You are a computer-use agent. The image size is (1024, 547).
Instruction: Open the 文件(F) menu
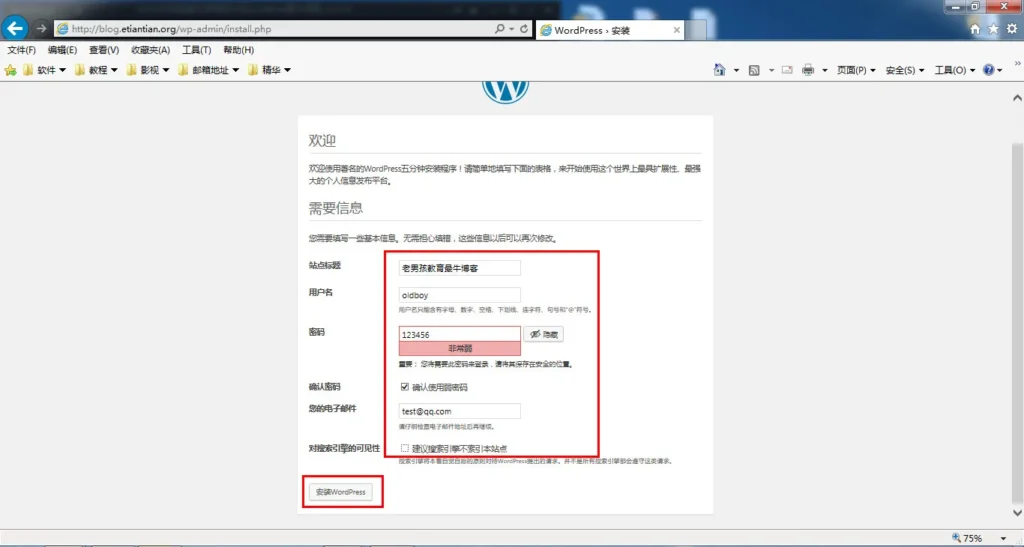tap(22, 50)
